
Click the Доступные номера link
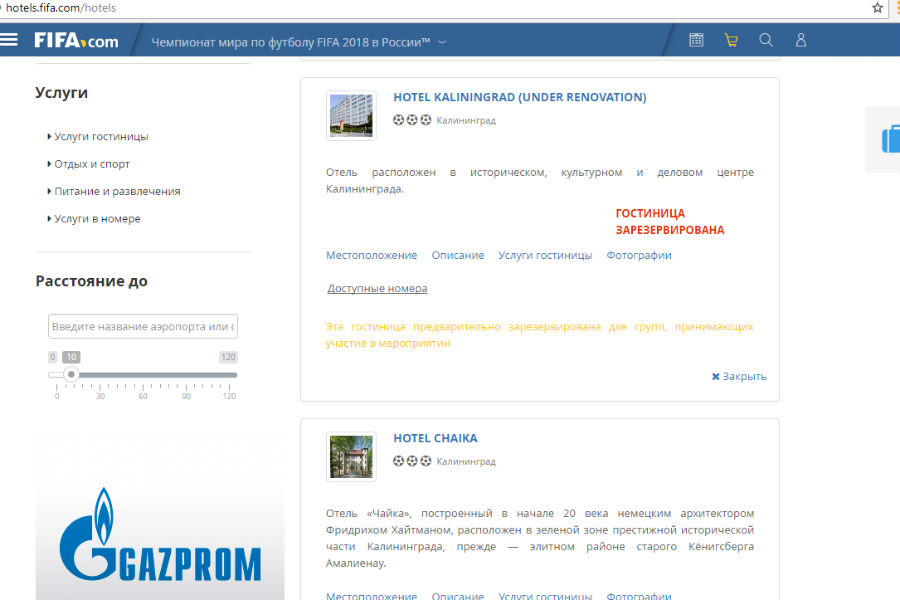377,288
